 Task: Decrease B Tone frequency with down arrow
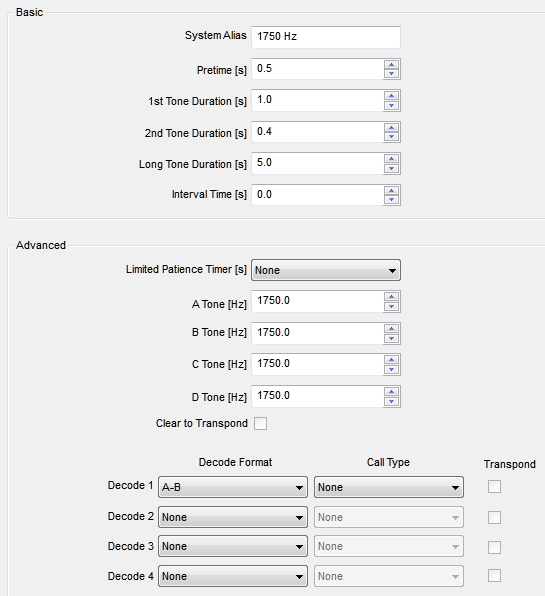[x=391, y=338]
